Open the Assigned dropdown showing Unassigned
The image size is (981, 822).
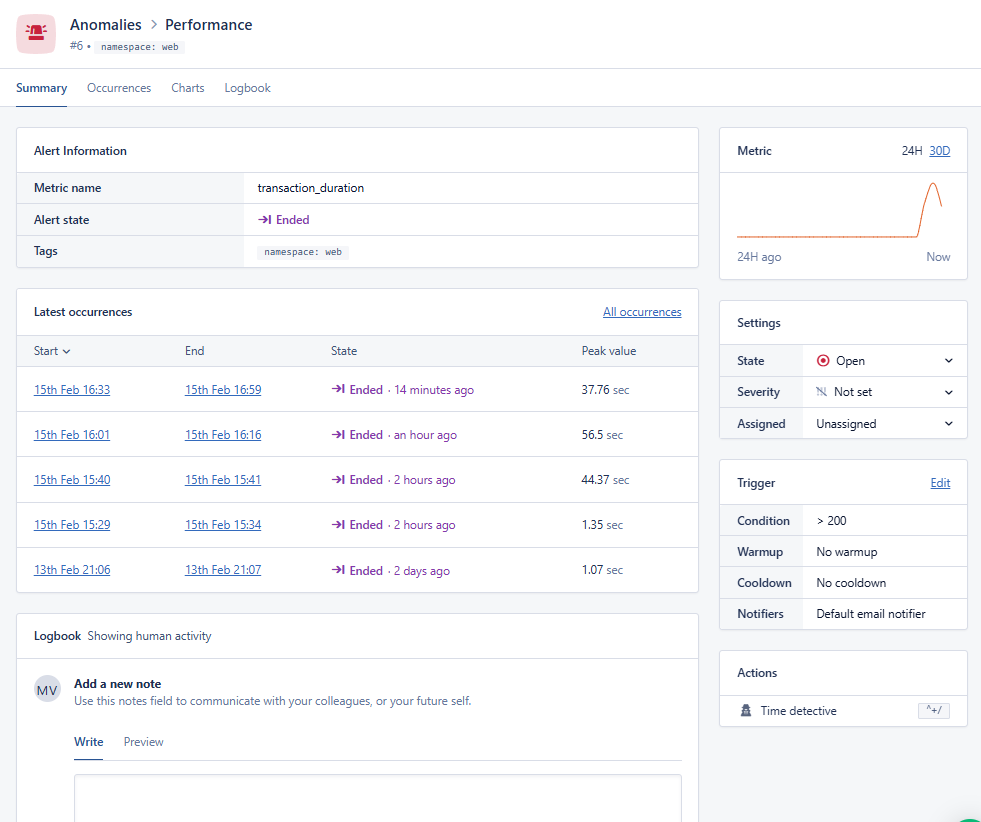point(884,424)
